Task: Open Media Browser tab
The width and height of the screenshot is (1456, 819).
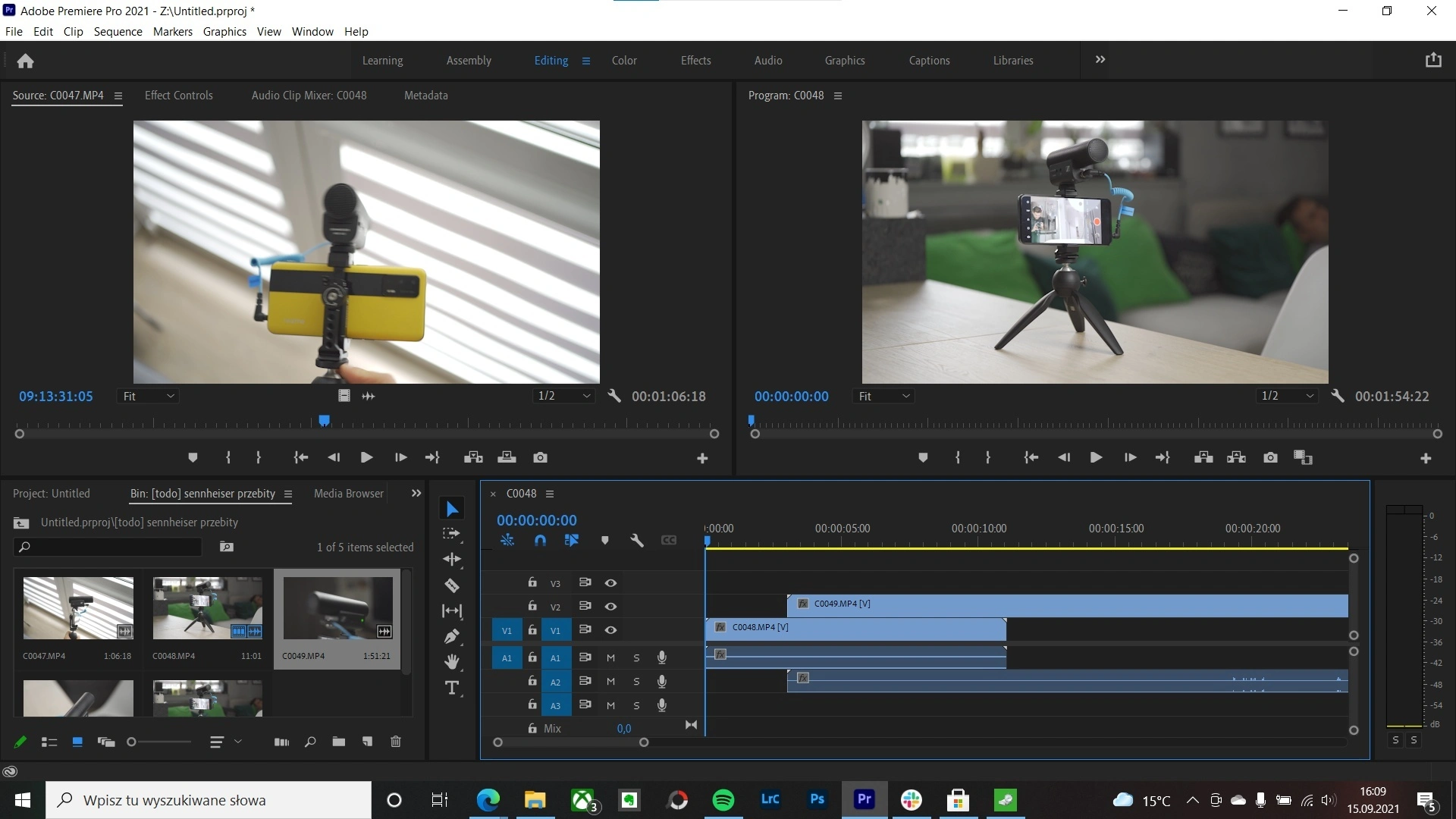Action: [349, 493]
